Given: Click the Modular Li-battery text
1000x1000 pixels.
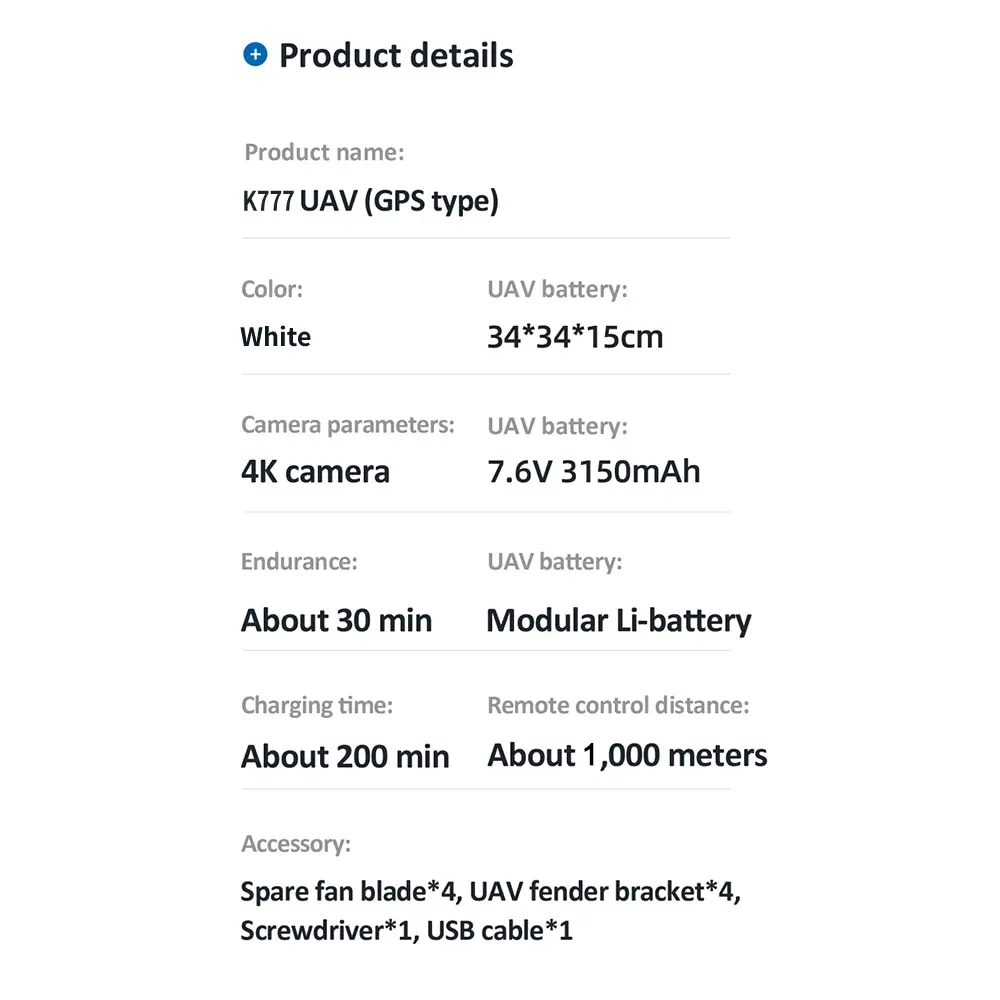Looking at the screenshot, I should [619, 621].
